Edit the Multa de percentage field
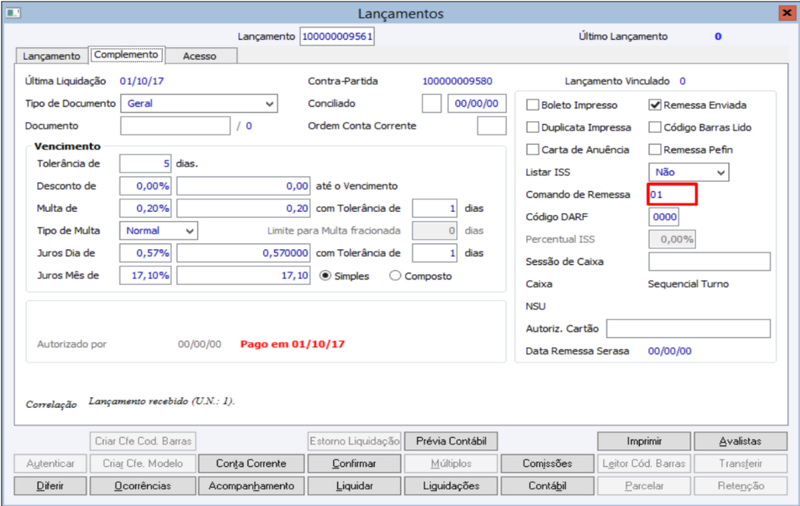 145,208
